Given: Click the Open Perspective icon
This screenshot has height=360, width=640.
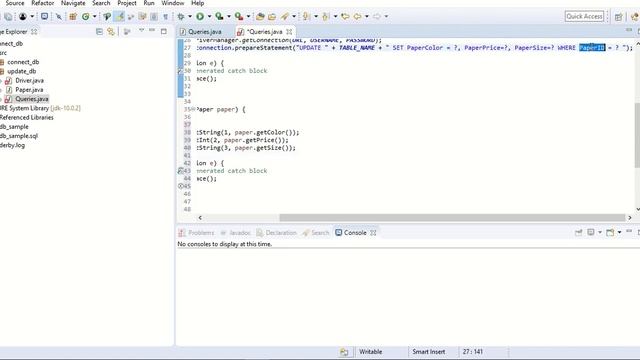Looking at the screenshot, I should 618,17.
